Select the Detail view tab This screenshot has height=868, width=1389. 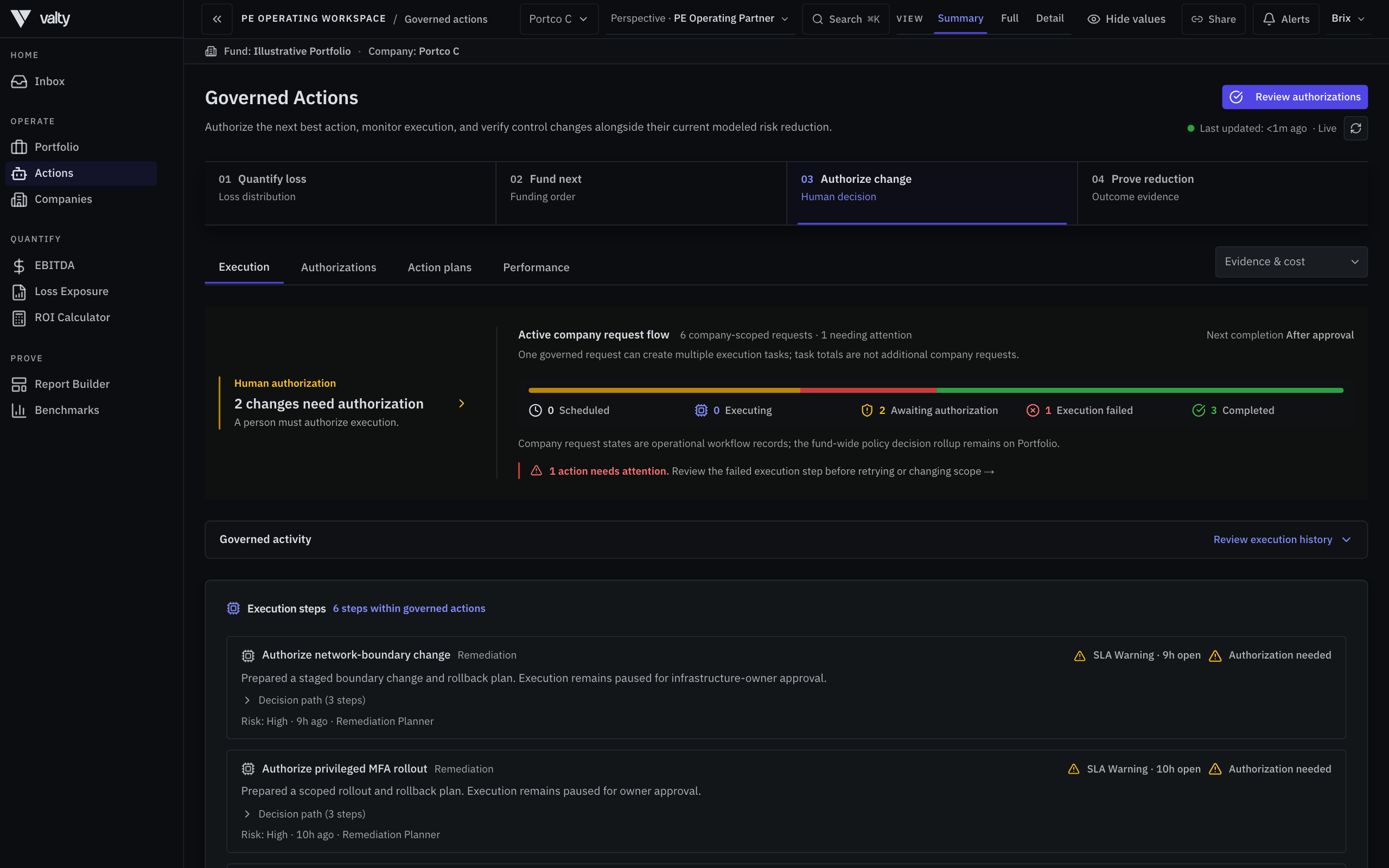click(1050, 18)
